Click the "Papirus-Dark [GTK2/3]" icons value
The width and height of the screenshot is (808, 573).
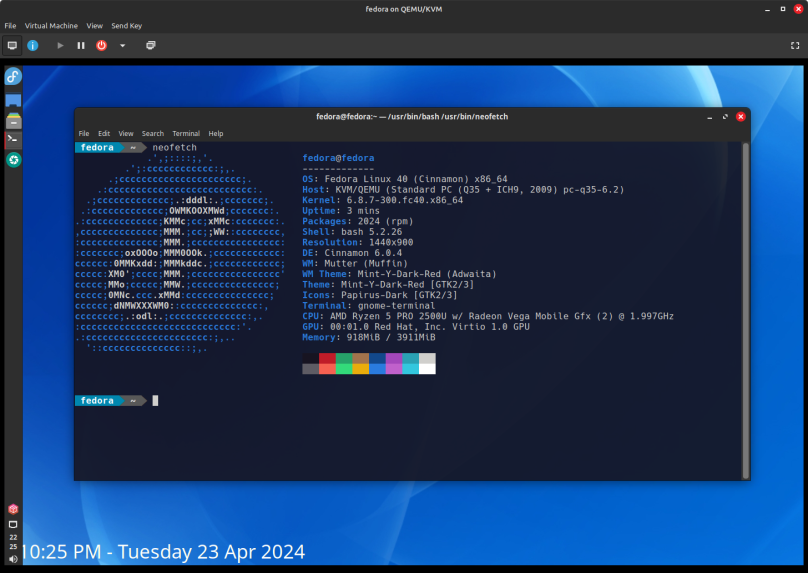(x=399, y=295)
